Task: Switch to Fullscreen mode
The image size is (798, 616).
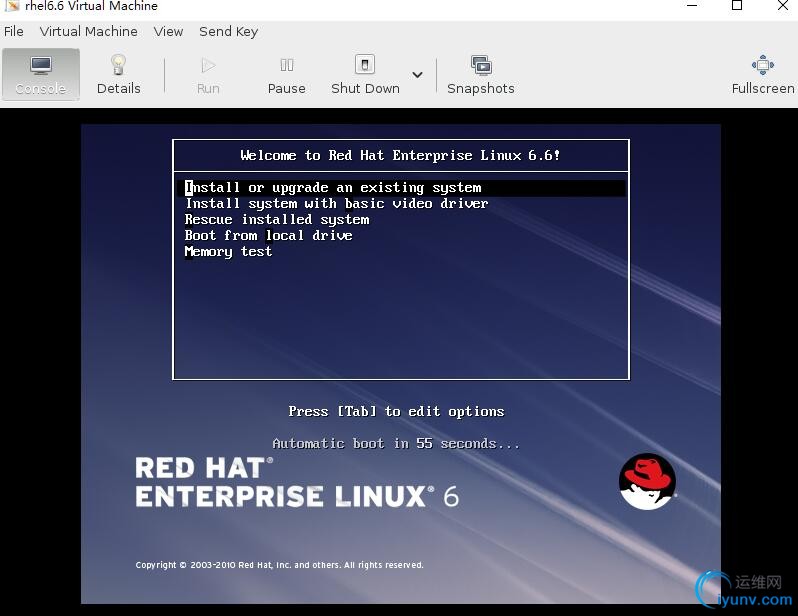Action: [762, 75]
